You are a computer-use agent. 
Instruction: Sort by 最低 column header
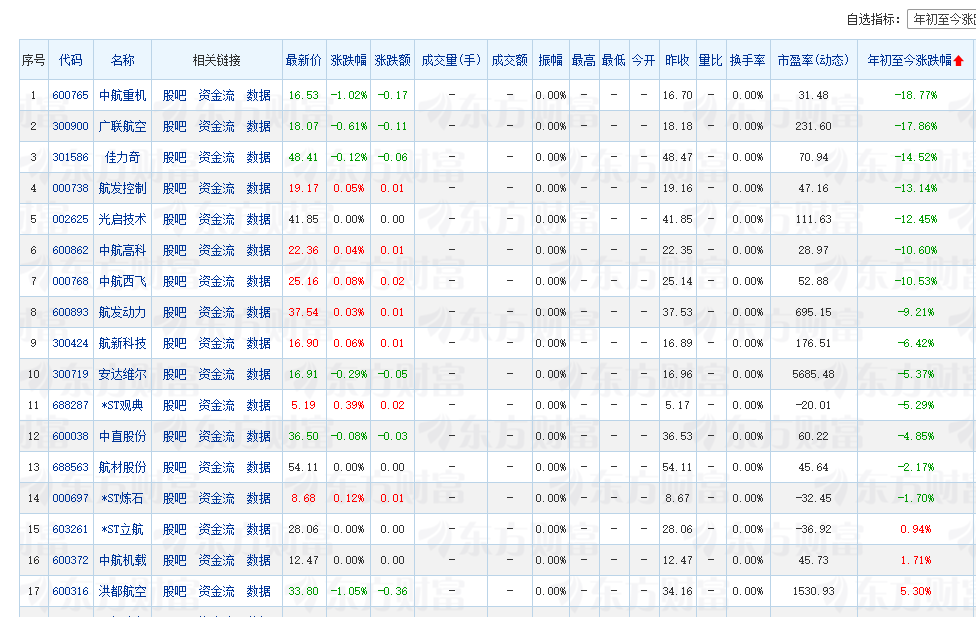pyautogui.click(x=614, y=60)
